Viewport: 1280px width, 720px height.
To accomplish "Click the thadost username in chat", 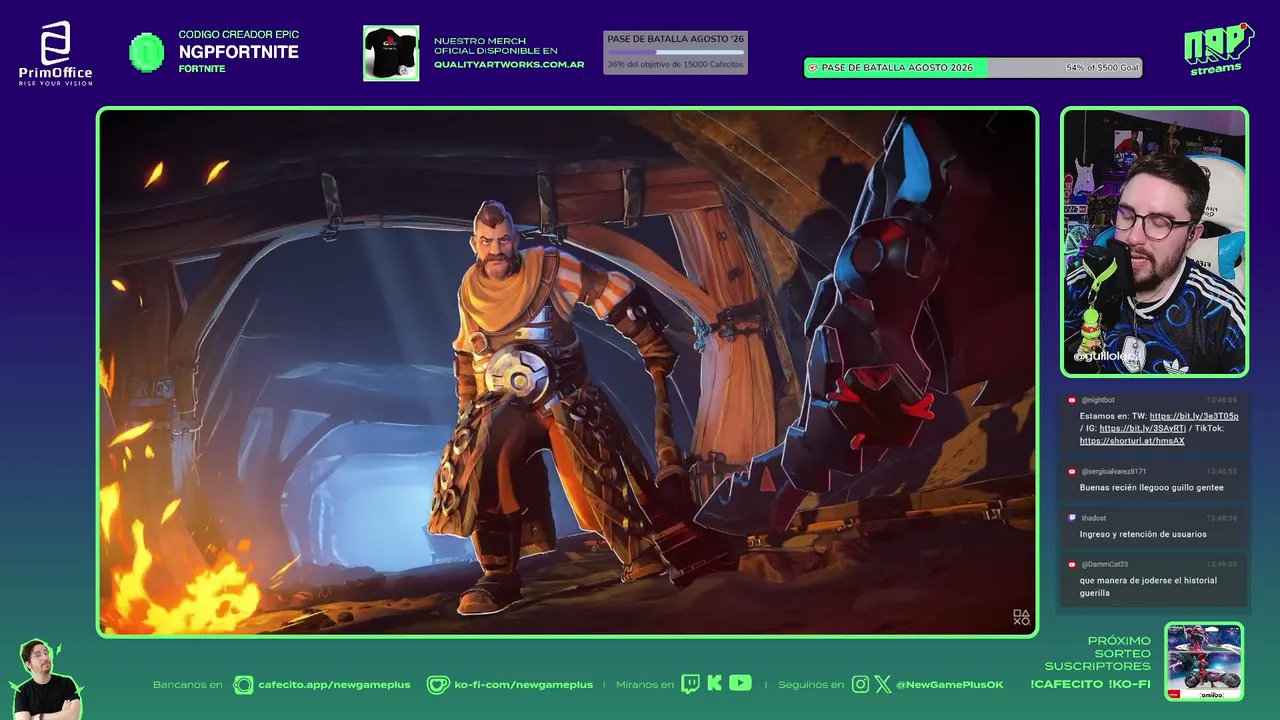I will 1094,518.
